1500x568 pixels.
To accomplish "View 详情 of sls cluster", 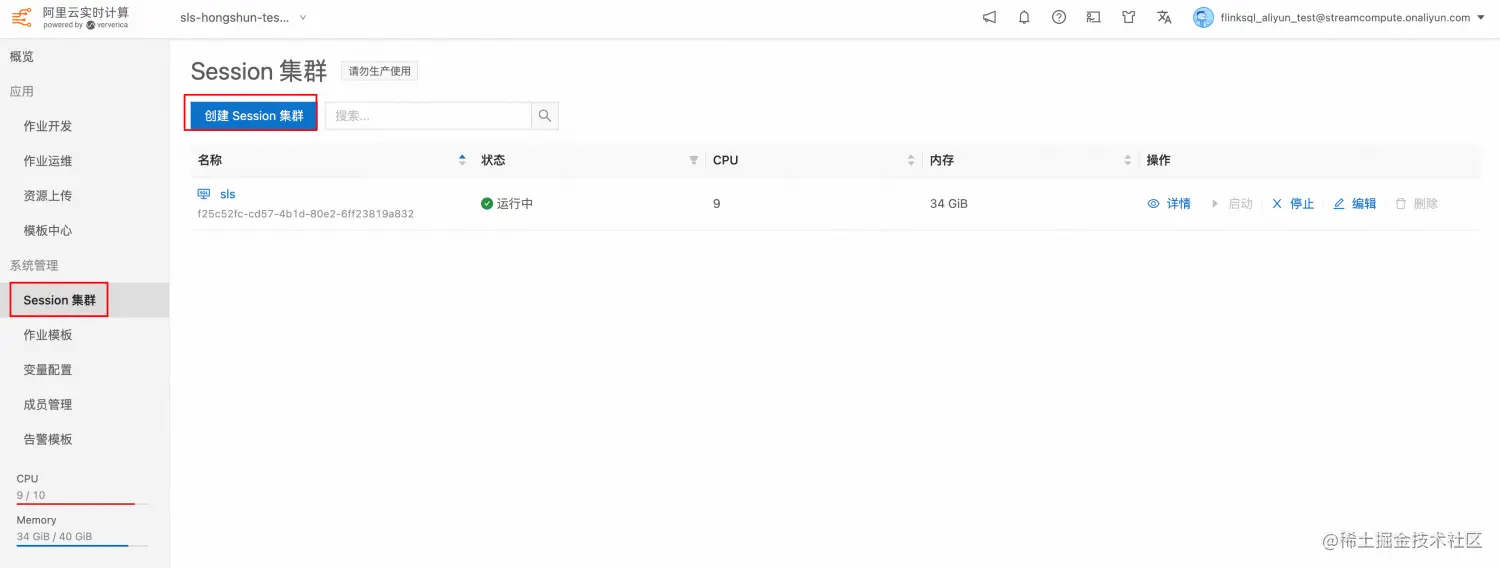I will tap(1169, 204).
